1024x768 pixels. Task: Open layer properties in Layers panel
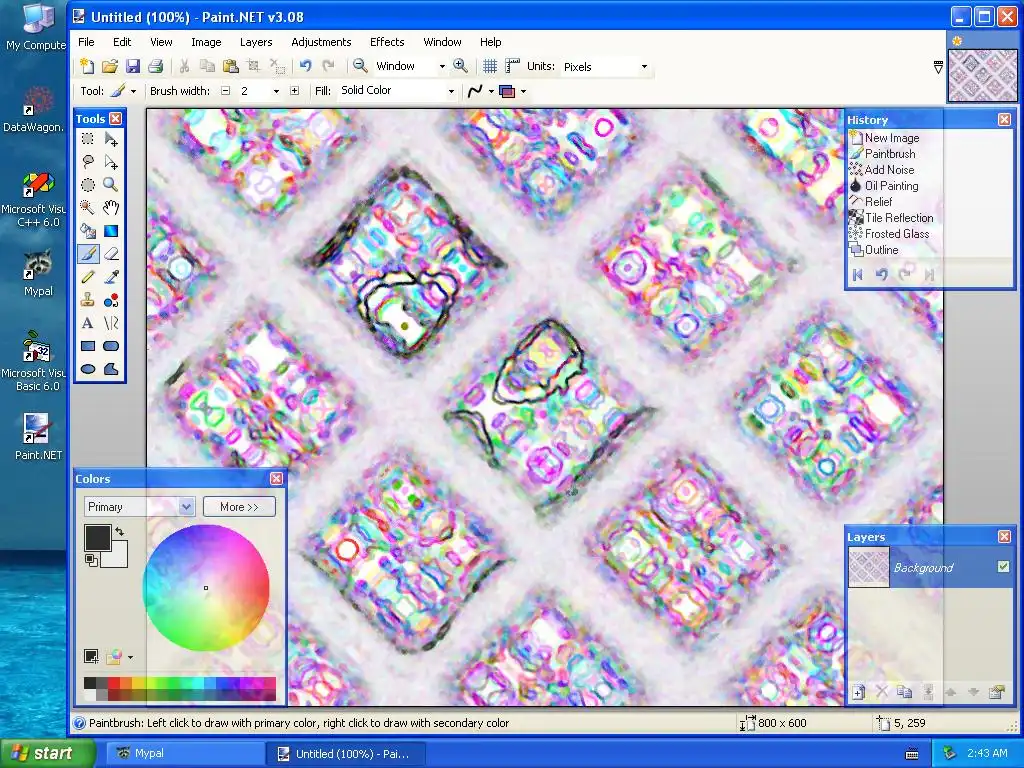[997, 692]
